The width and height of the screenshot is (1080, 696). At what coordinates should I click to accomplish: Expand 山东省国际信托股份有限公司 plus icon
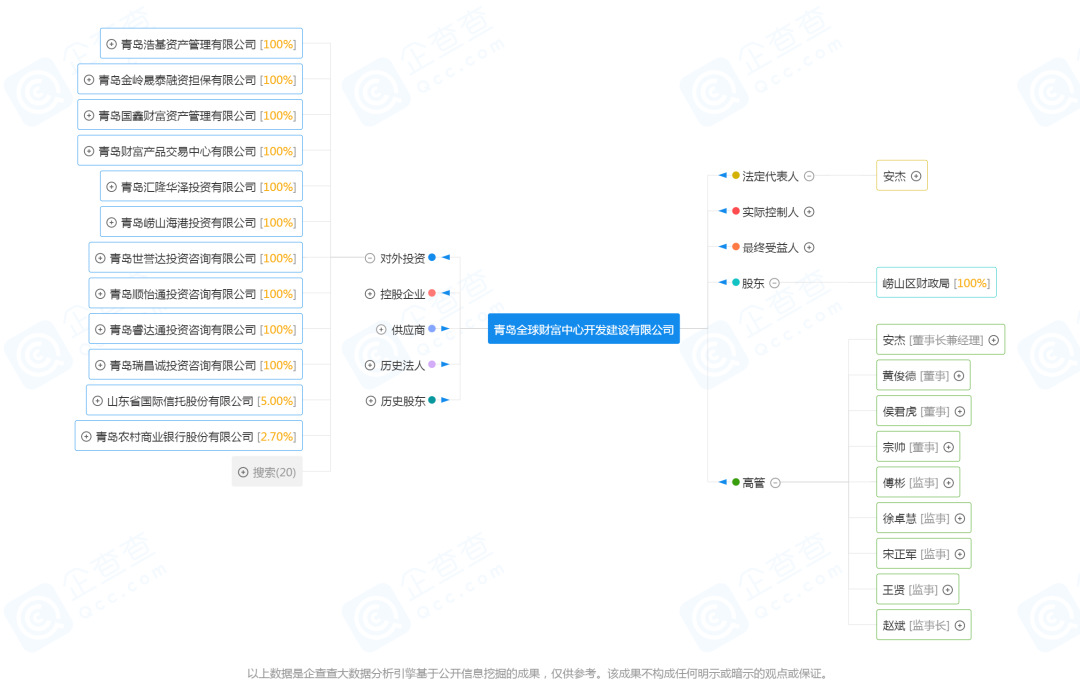point(97,401)
